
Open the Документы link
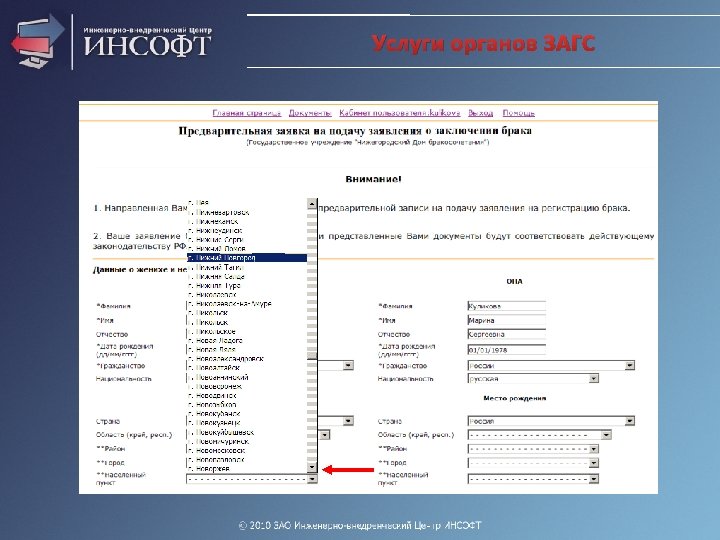(x=310, y=113)
